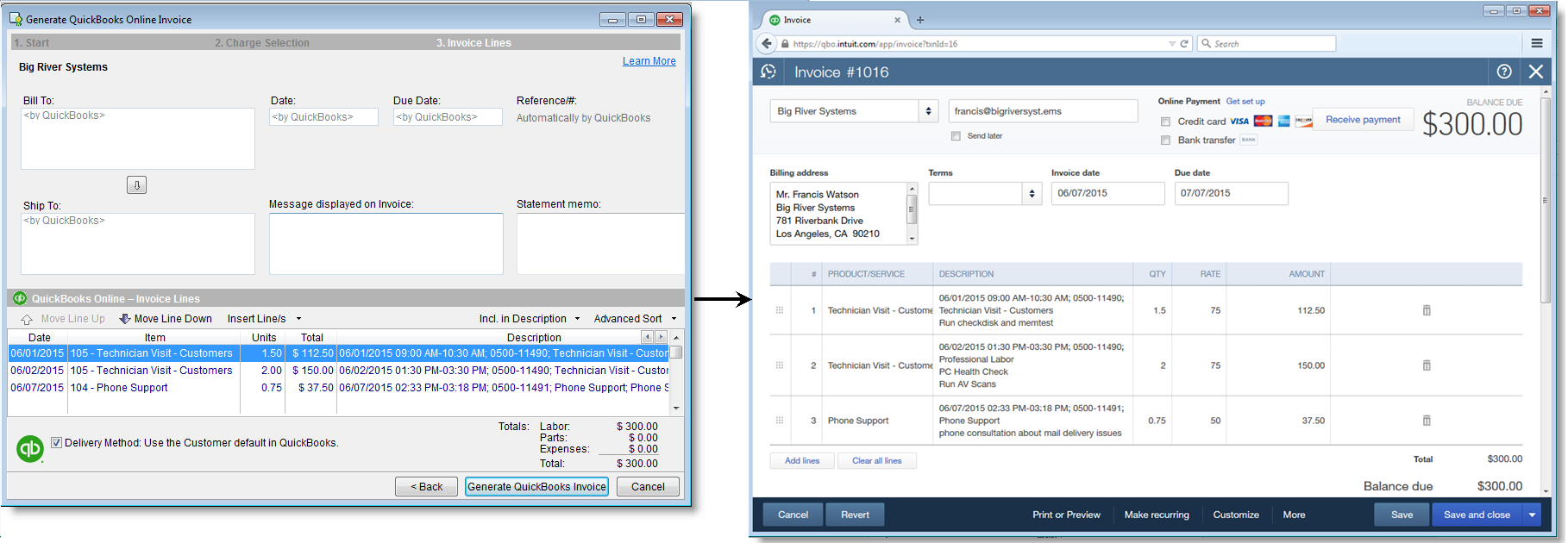This screenshot has width=1568, height=543.
Task: Enable the Credit card payment checkbox
Action: point(1165,122)
